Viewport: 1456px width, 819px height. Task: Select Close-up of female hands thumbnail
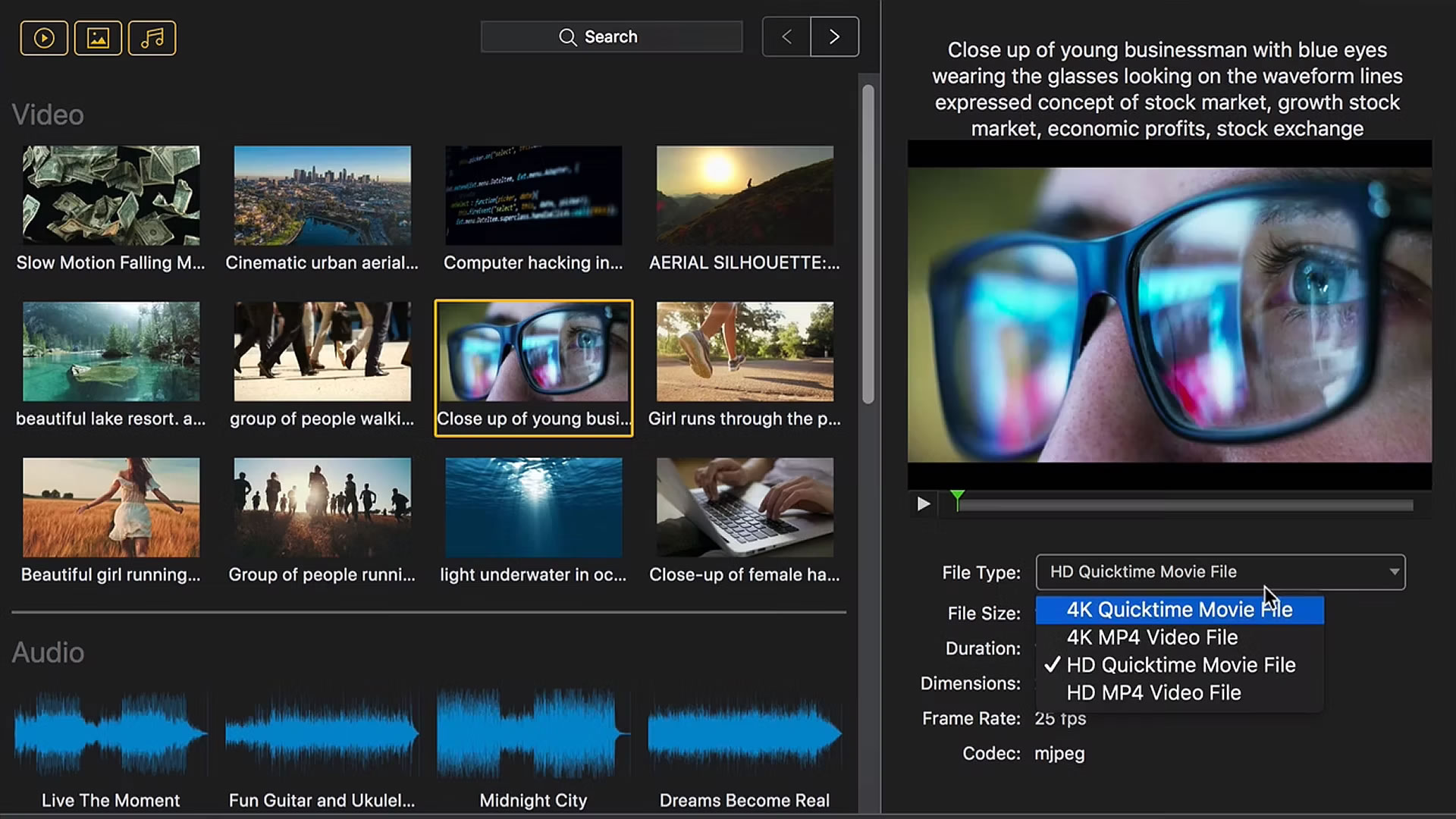point(745,507)
